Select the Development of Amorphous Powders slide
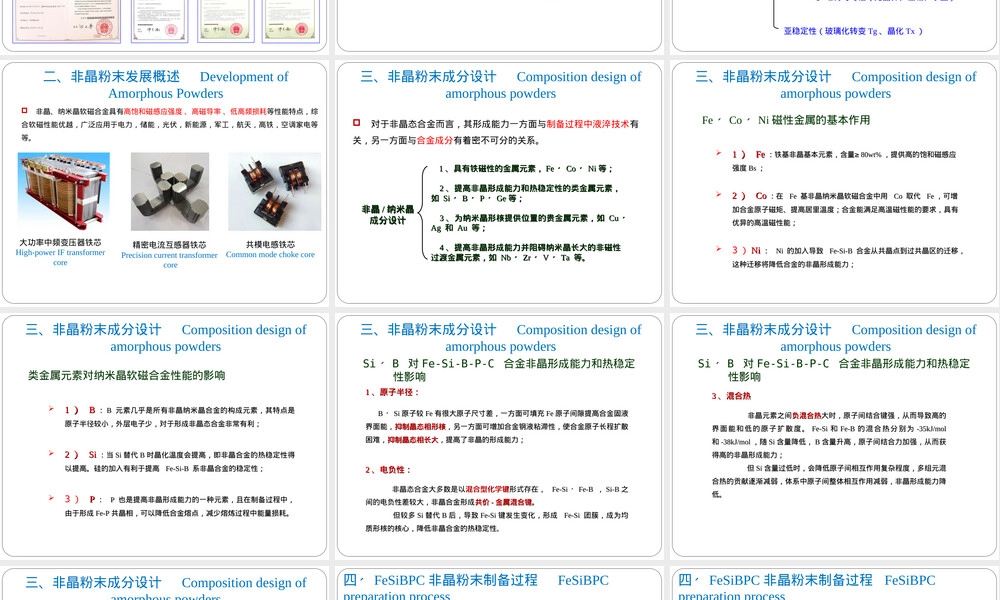 click(165, 182)
